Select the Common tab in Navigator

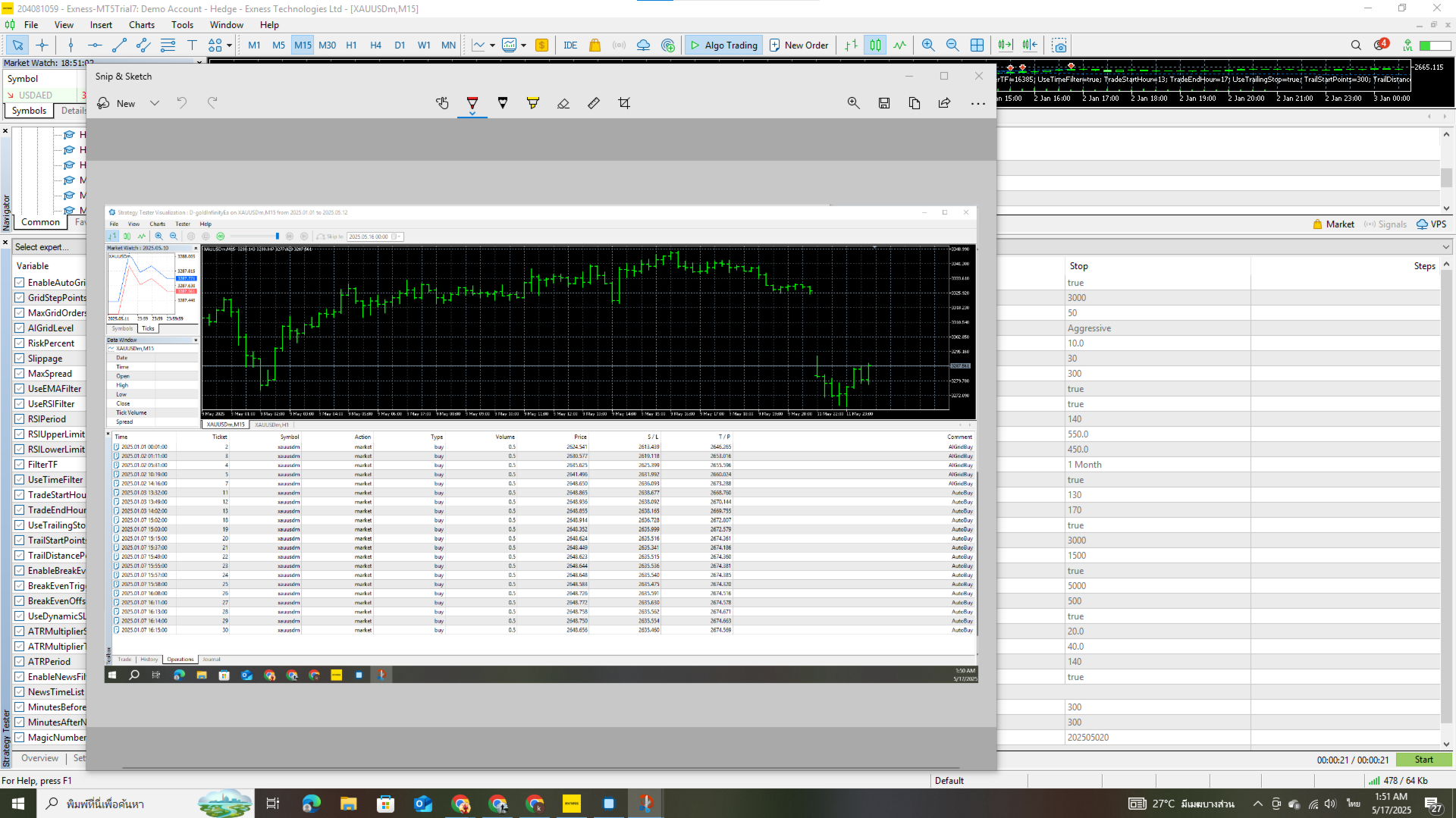pyautogui.click(x=40, y=222)
